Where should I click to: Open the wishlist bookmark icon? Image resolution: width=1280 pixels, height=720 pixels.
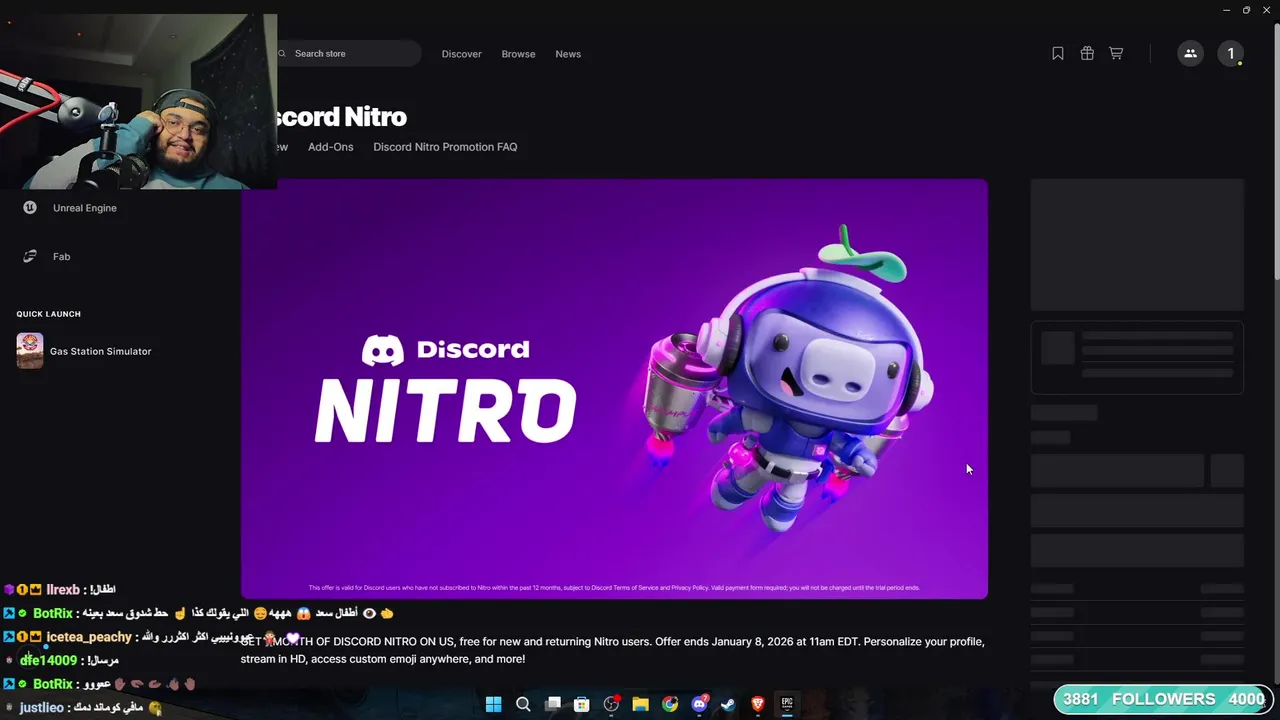tap(1058, 54)
